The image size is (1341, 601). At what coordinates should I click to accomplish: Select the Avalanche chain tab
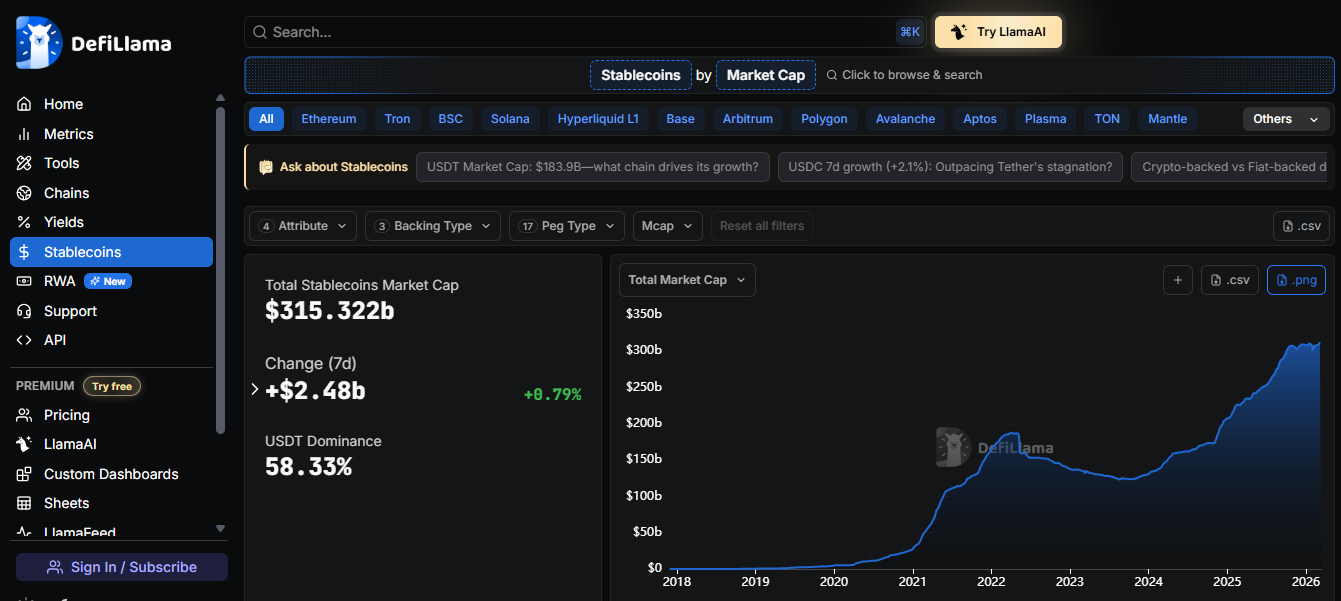click(x=905, y=119)
